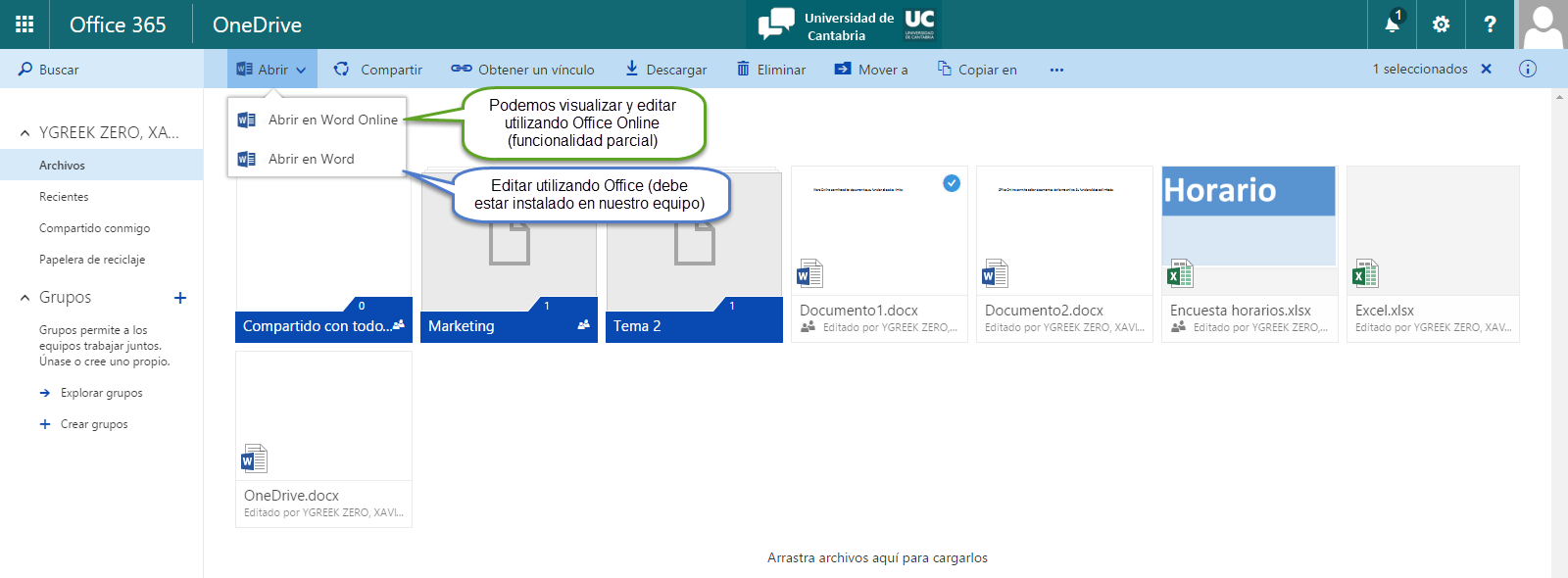
Task: Click the Copiar en copy icon
Action: tap(945, 69)
